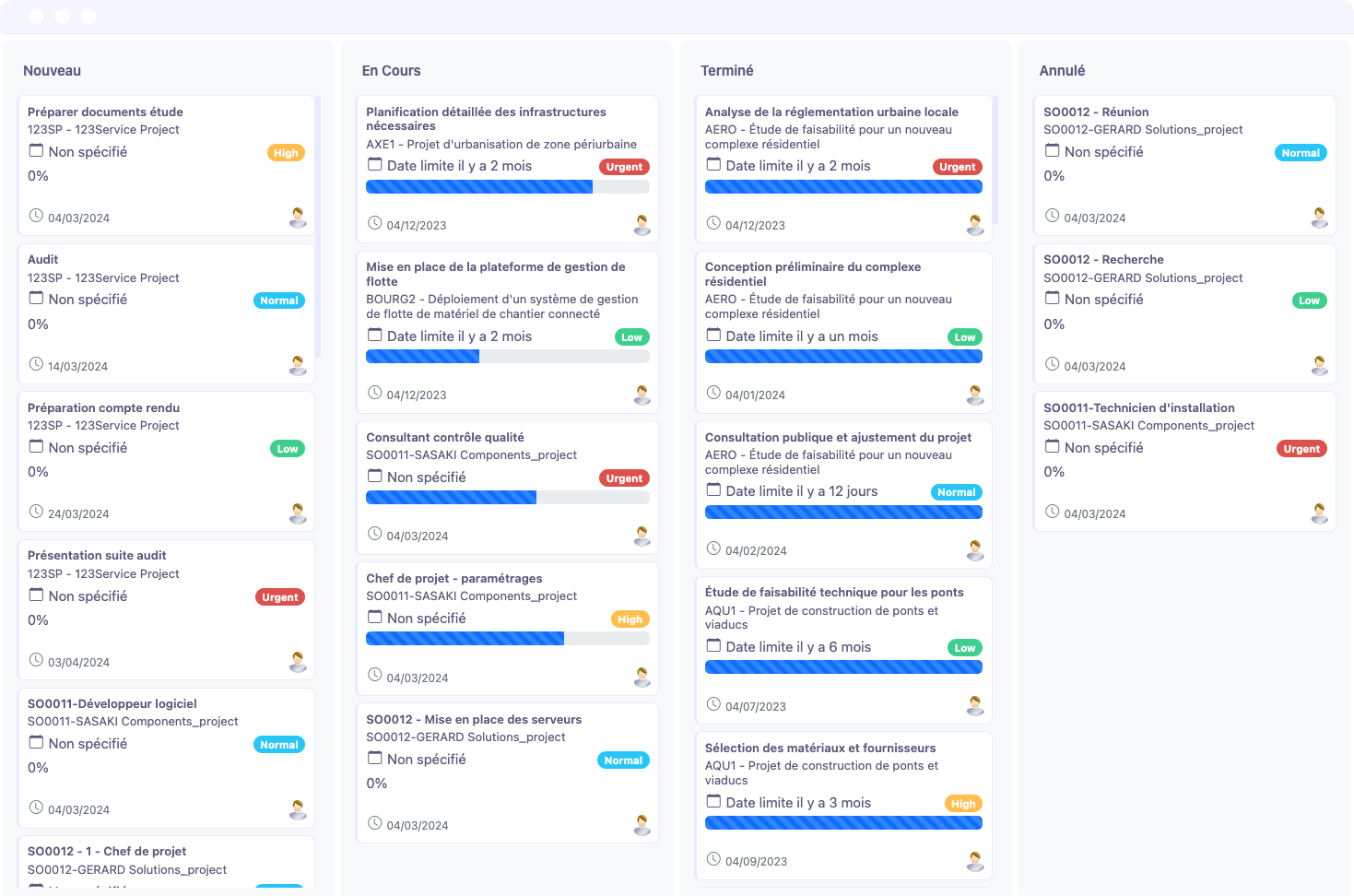This screenshot has width=1354, height=896.
Task: Click calendar icon on Audit card
Action: pos(36,299)
